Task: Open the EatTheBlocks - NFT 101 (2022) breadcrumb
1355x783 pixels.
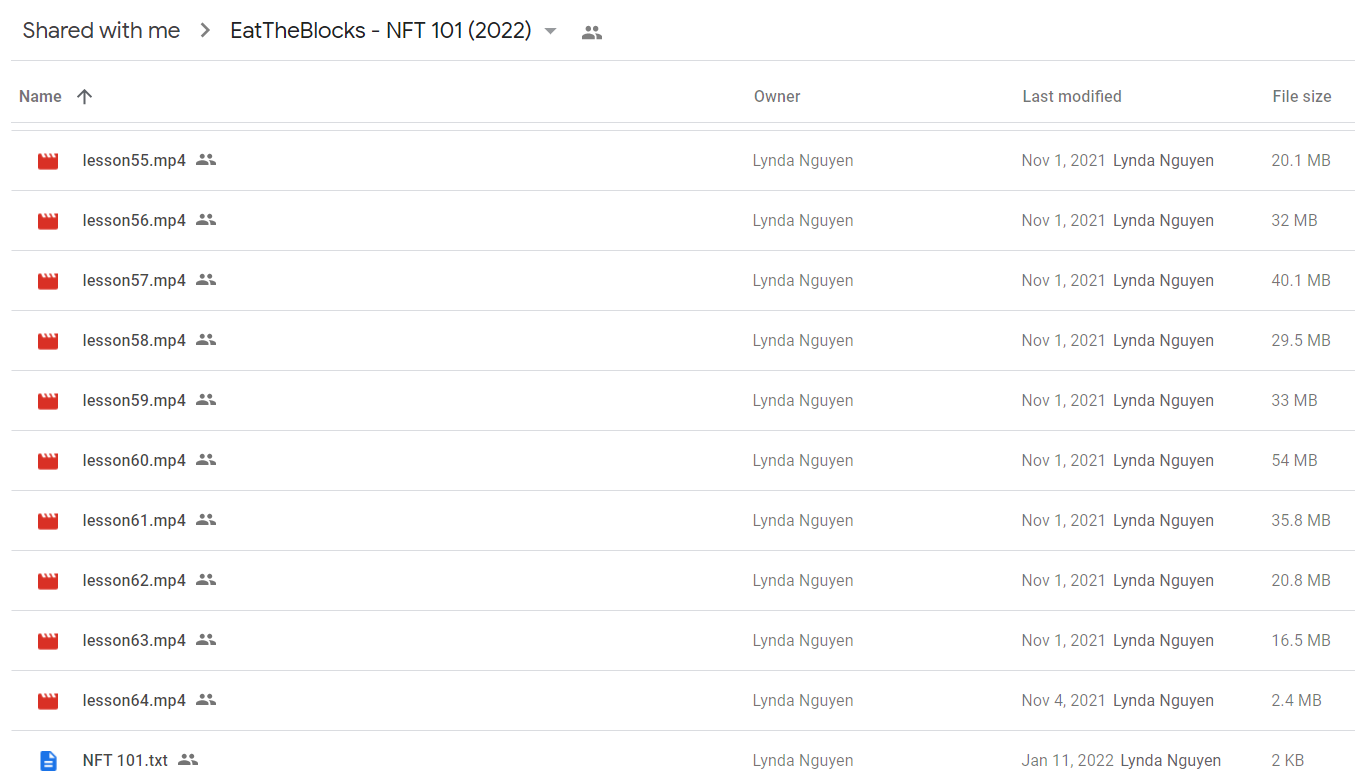Action: point(381,31)
